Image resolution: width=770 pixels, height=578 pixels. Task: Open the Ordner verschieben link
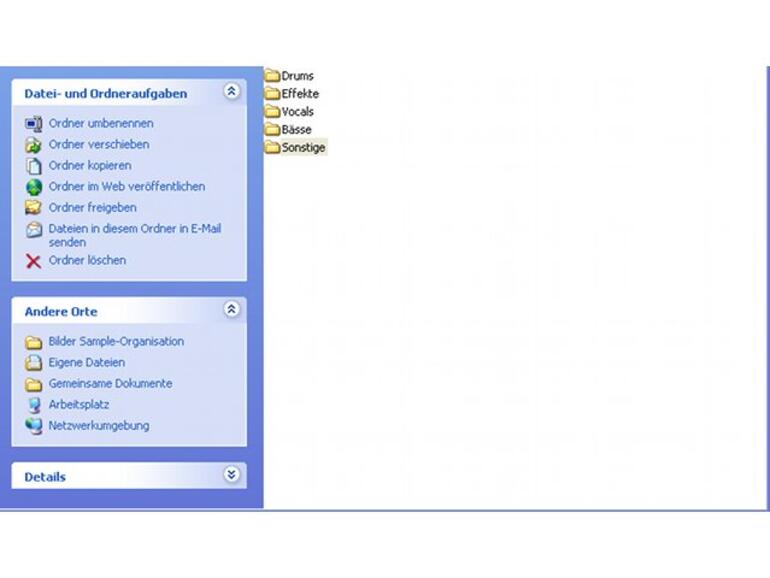point(99,144)
